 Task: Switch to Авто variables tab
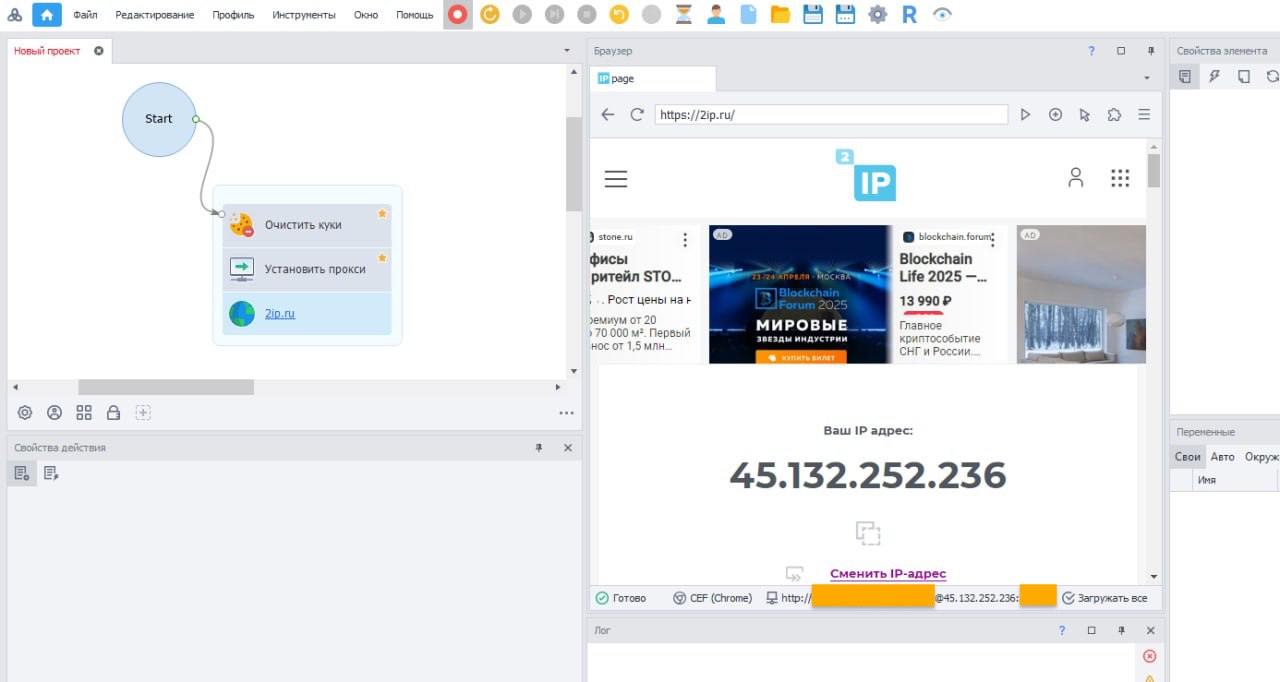(x=1222, y=457)
